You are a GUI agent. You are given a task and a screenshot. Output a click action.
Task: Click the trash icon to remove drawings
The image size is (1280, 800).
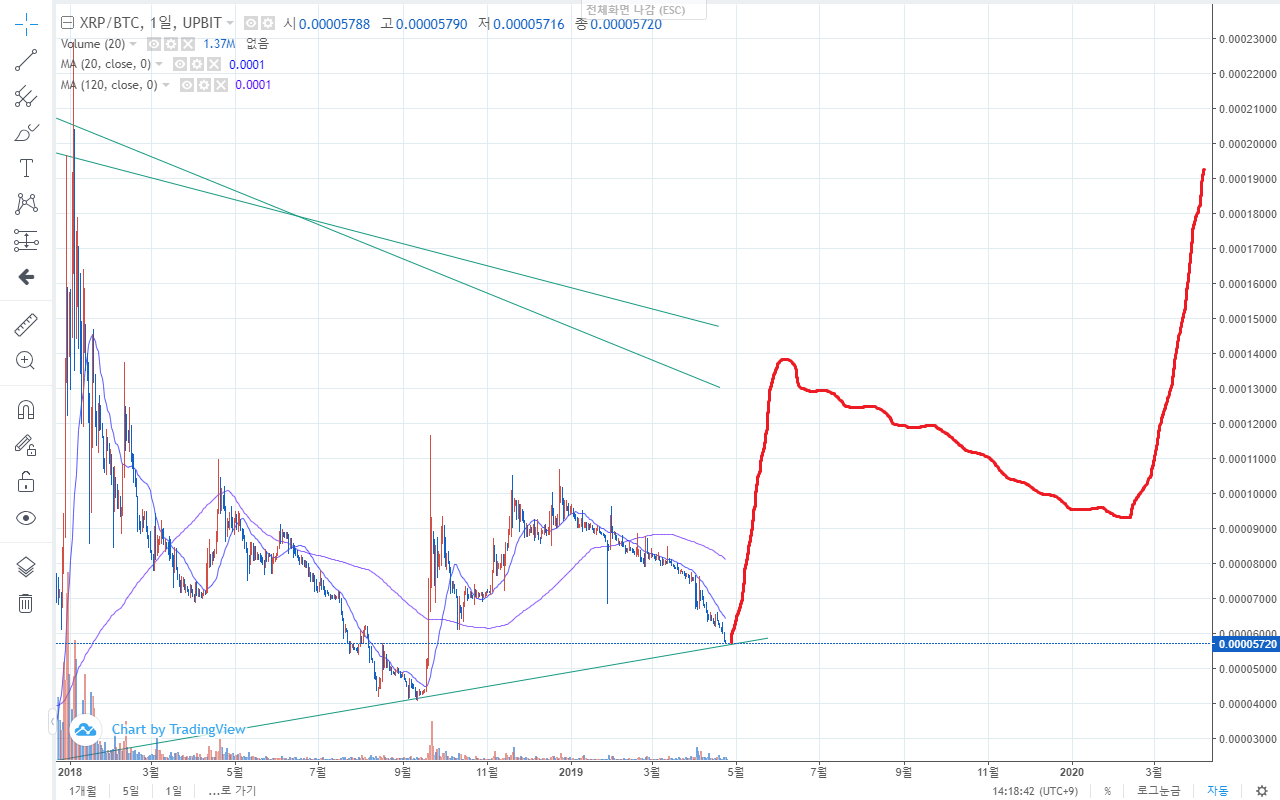point(26,603)
